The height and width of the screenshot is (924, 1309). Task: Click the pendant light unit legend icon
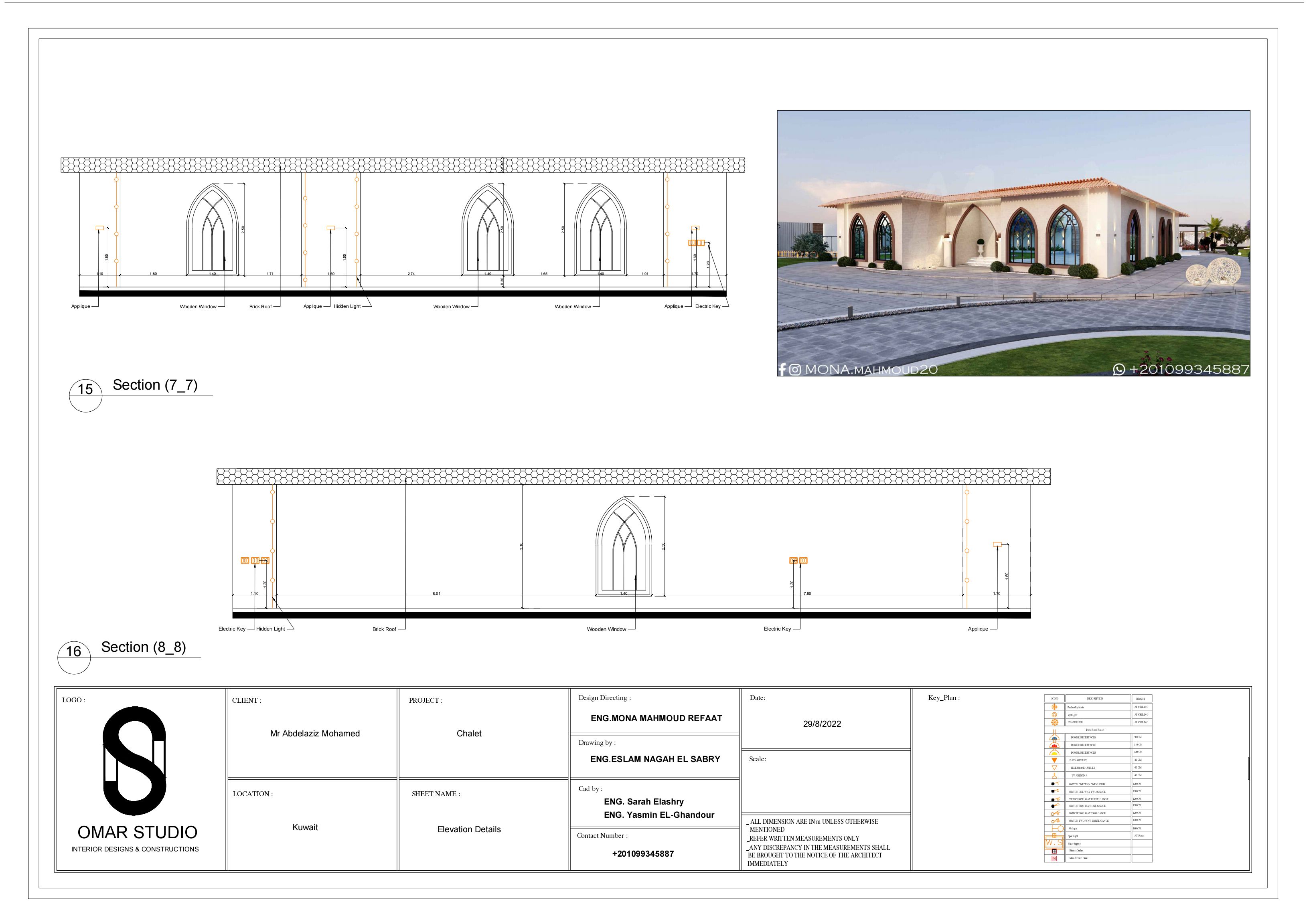click(x=1055, y=707)
